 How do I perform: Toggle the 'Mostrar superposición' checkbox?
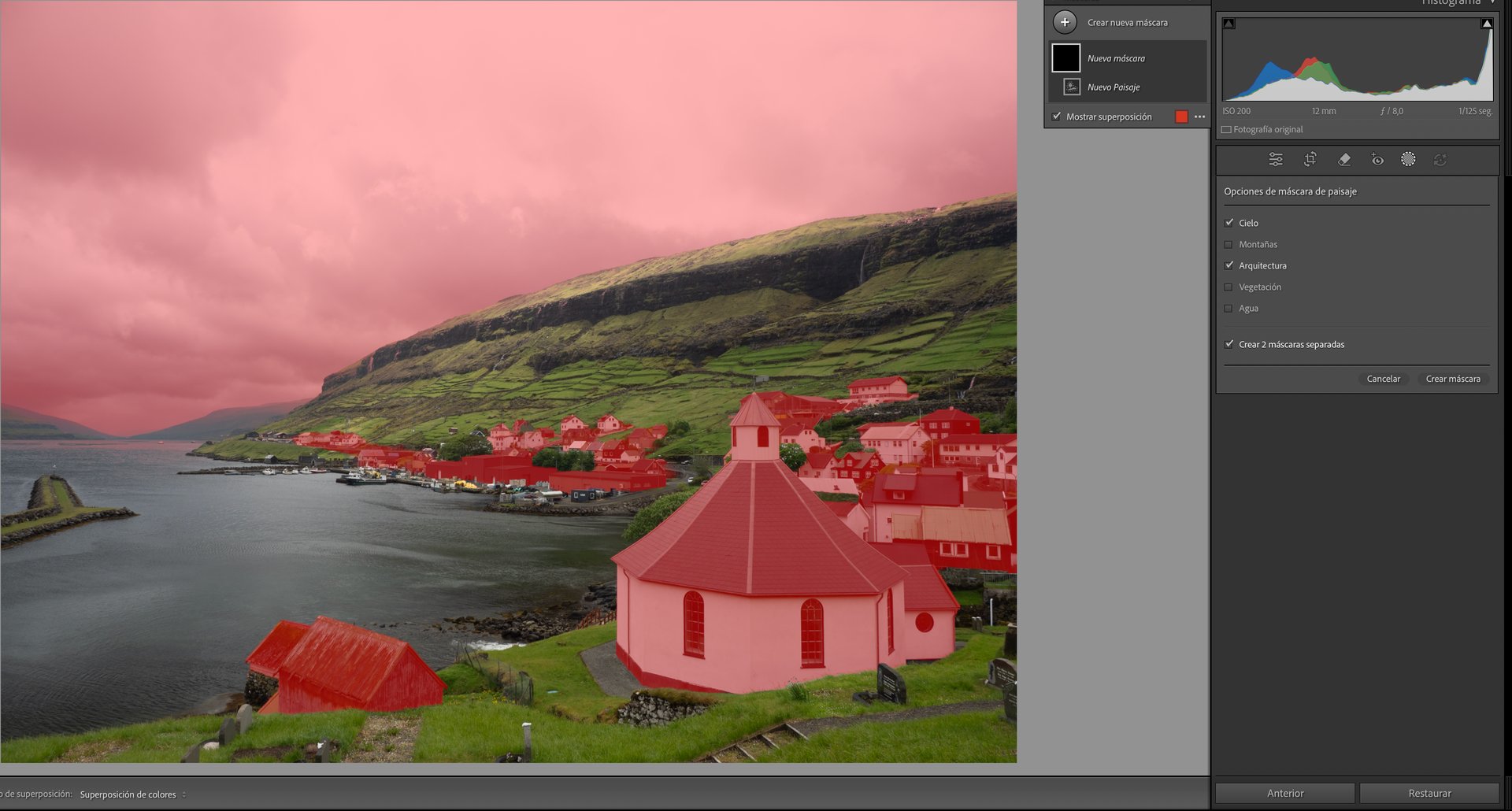1057,117
